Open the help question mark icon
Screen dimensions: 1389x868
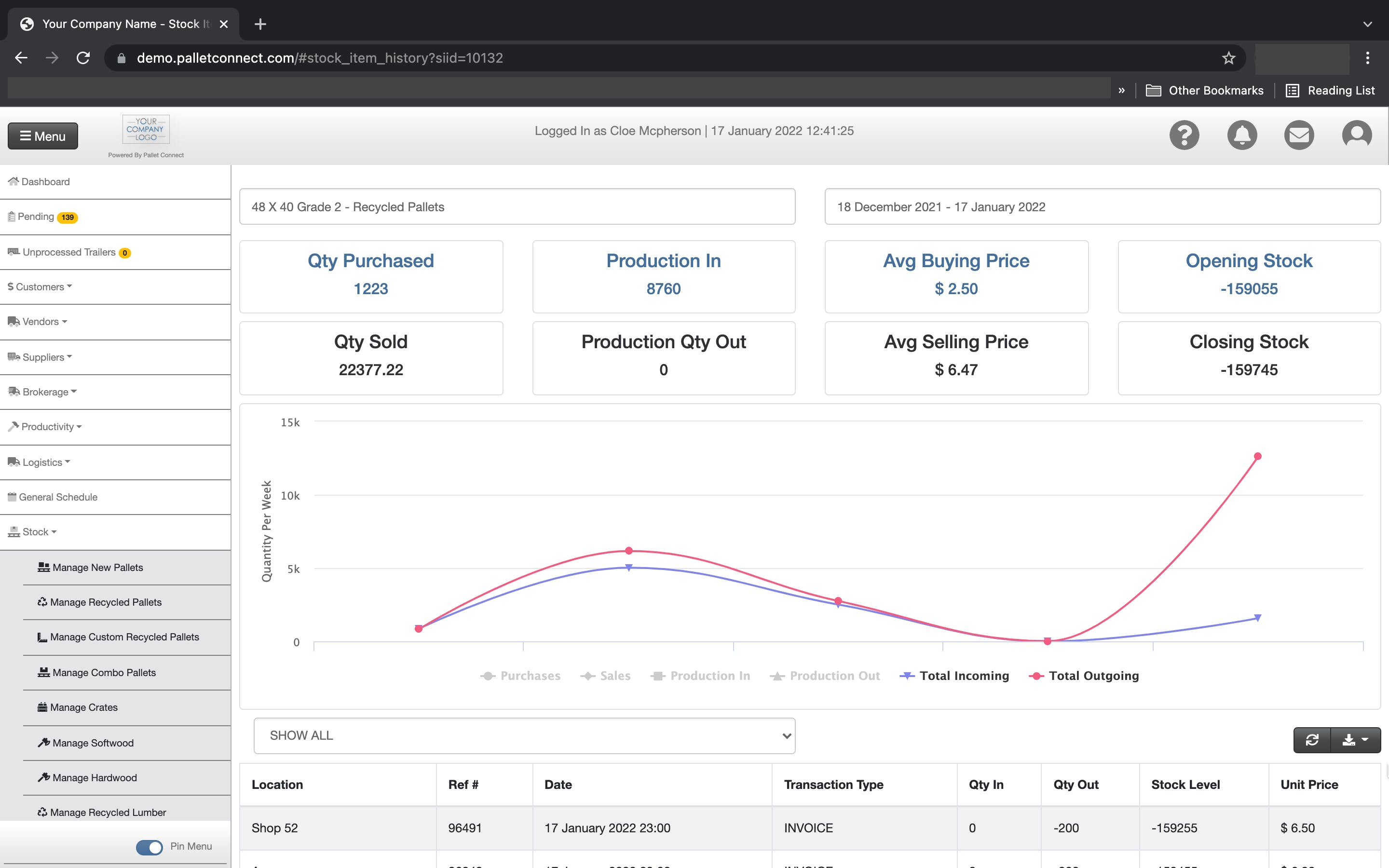[x=1184, y=135]
